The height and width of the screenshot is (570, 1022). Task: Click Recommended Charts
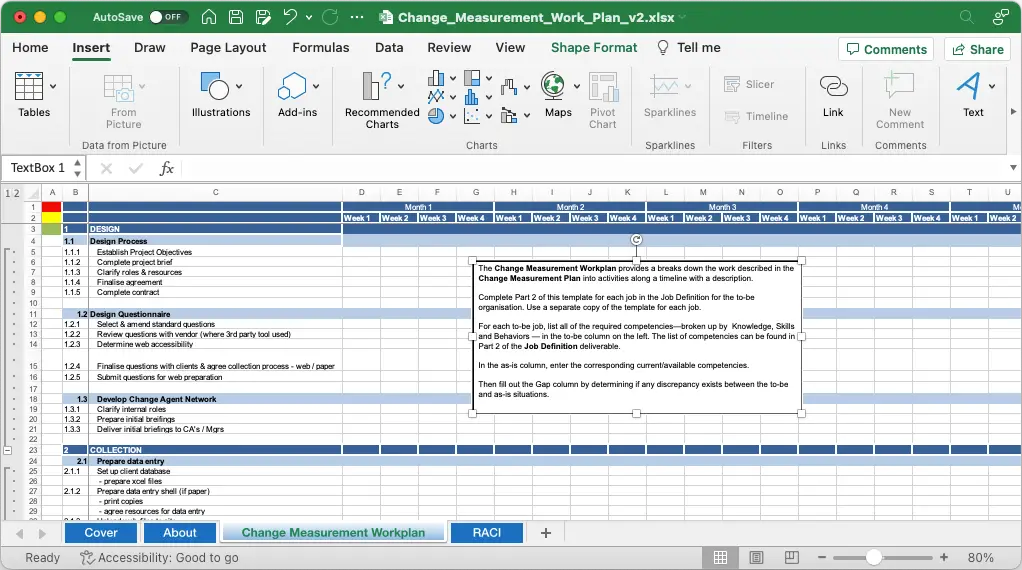pos(382,100)
